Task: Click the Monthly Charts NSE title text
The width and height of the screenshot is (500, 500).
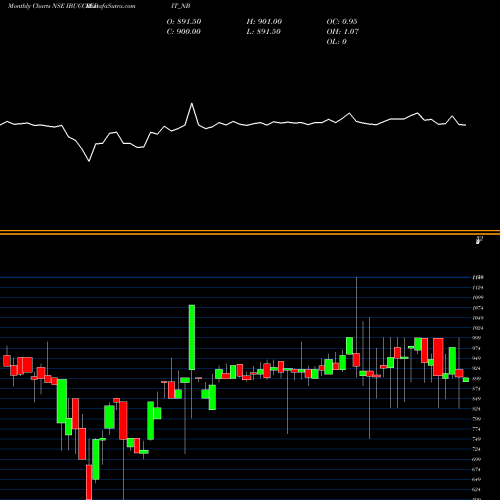Action: point(36,6)
